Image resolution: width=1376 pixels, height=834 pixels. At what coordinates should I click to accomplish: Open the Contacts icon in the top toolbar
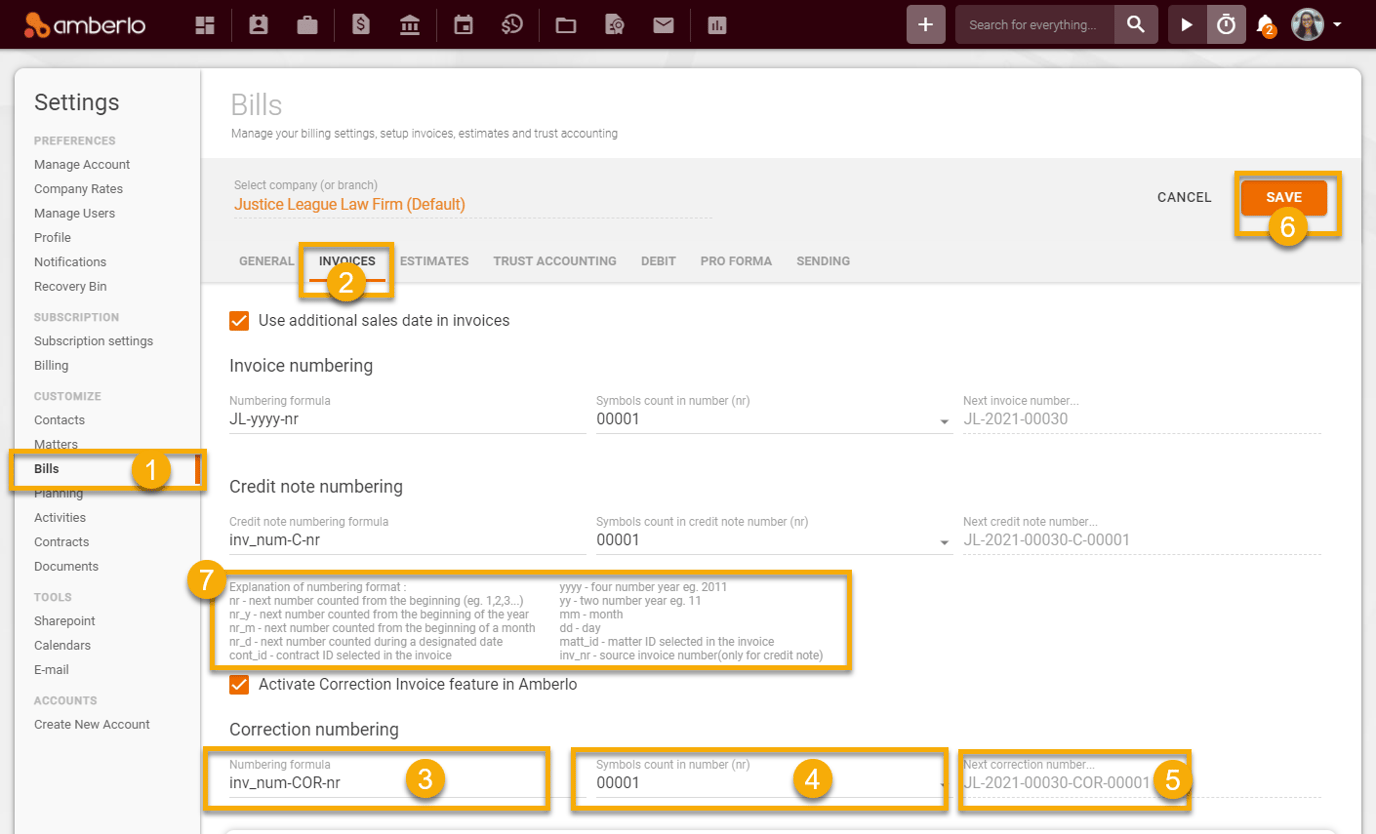pos(258,24)
